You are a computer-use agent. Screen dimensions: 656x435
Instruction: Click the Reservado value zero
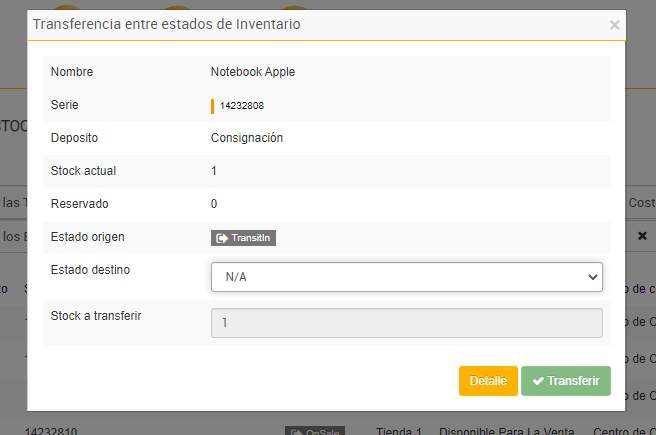[214, 204]
